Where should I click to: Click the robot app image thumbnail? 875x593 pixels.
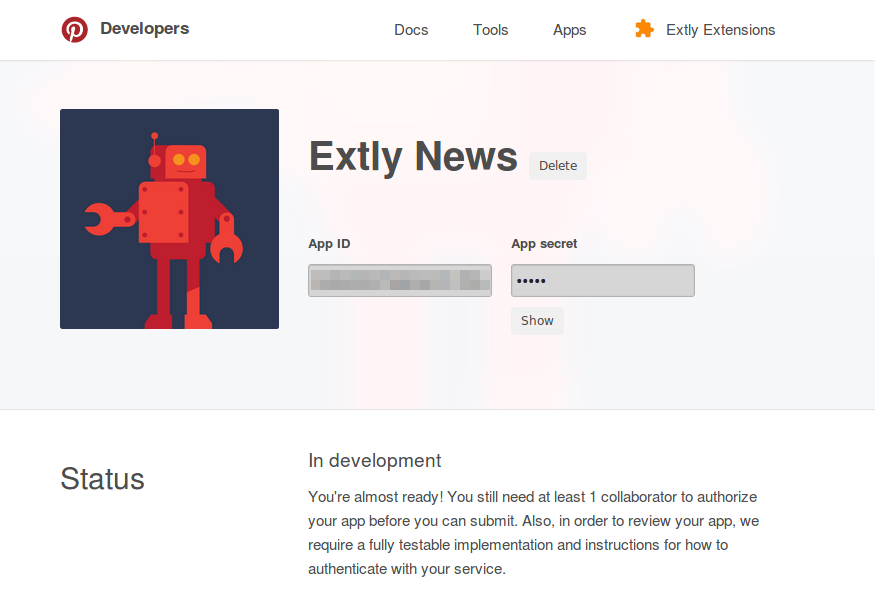(x=170, y=219)
